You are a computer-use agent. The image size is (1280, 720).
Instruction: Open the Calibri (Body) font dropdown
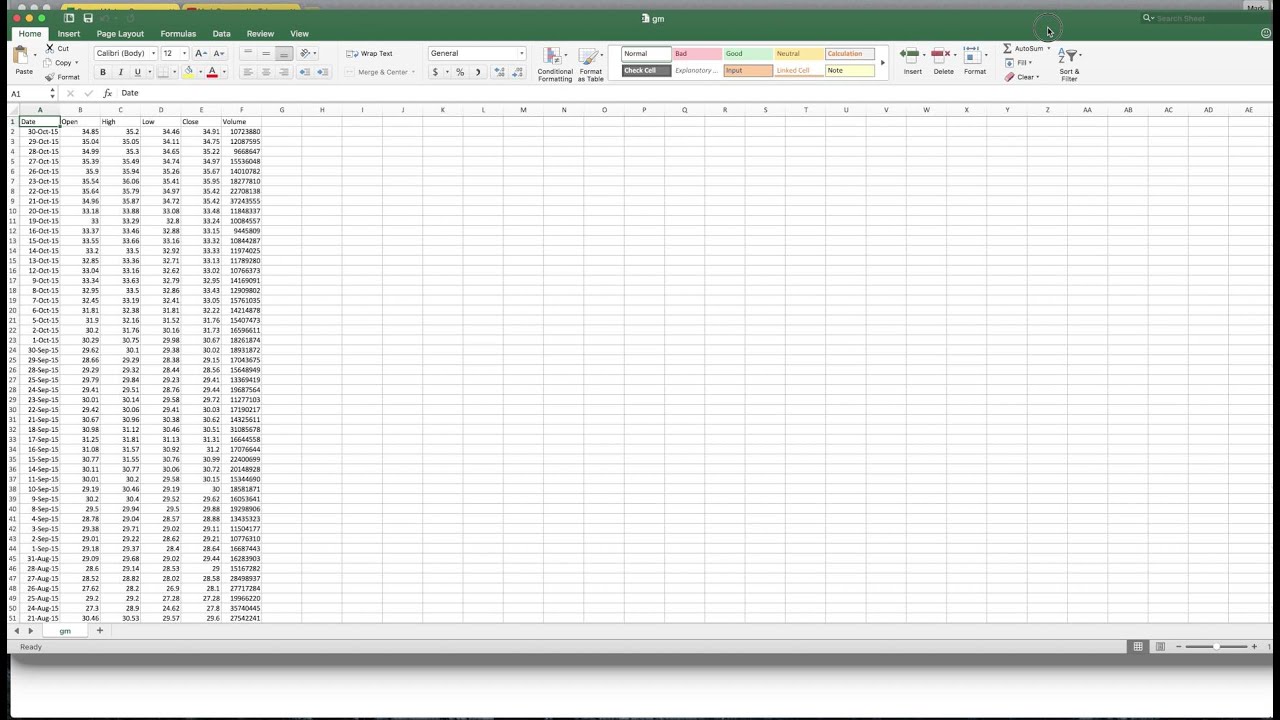[153, 53]
